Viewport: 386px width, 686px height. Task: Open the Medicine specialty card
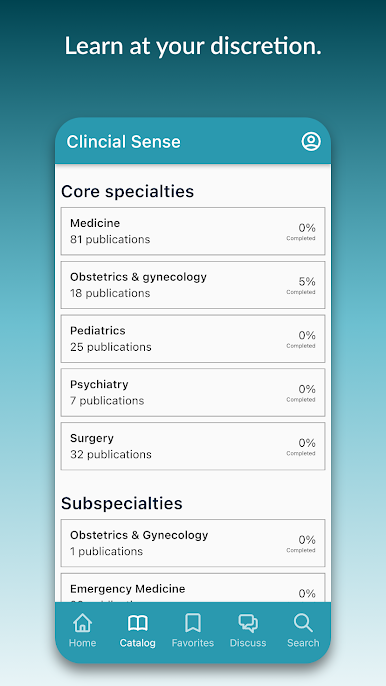tap(193, 231)
